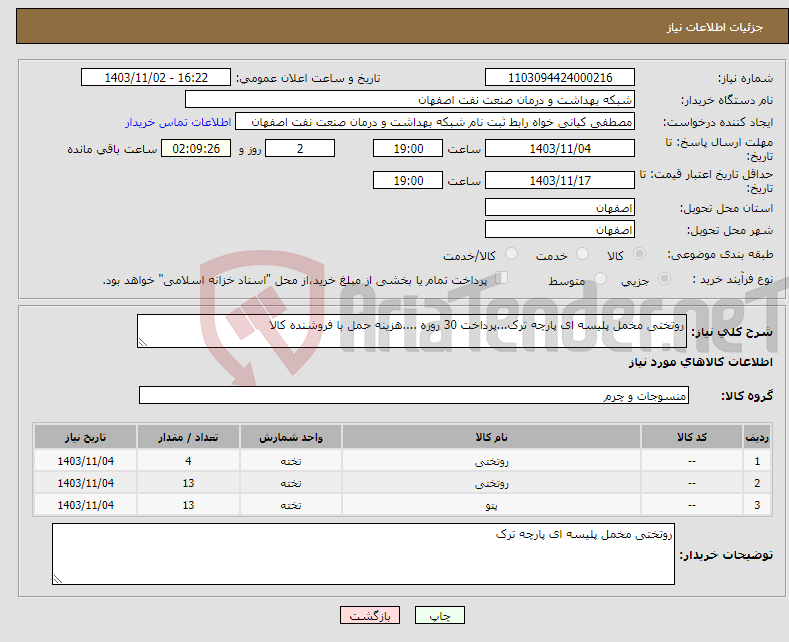This screenshot has width=789, height=642.
Task: Click quantity 13 in row 2
Action: click(188, 484)
